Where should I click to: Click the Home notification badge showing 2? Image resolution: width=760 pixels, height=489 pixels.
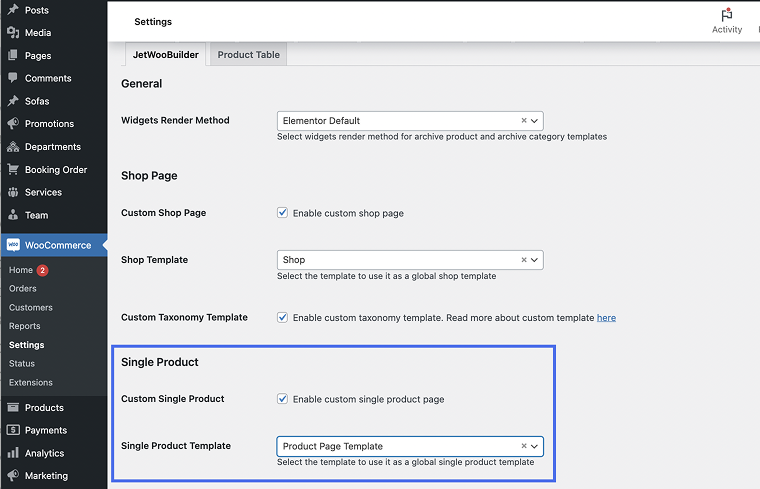(x=43, y=270)
